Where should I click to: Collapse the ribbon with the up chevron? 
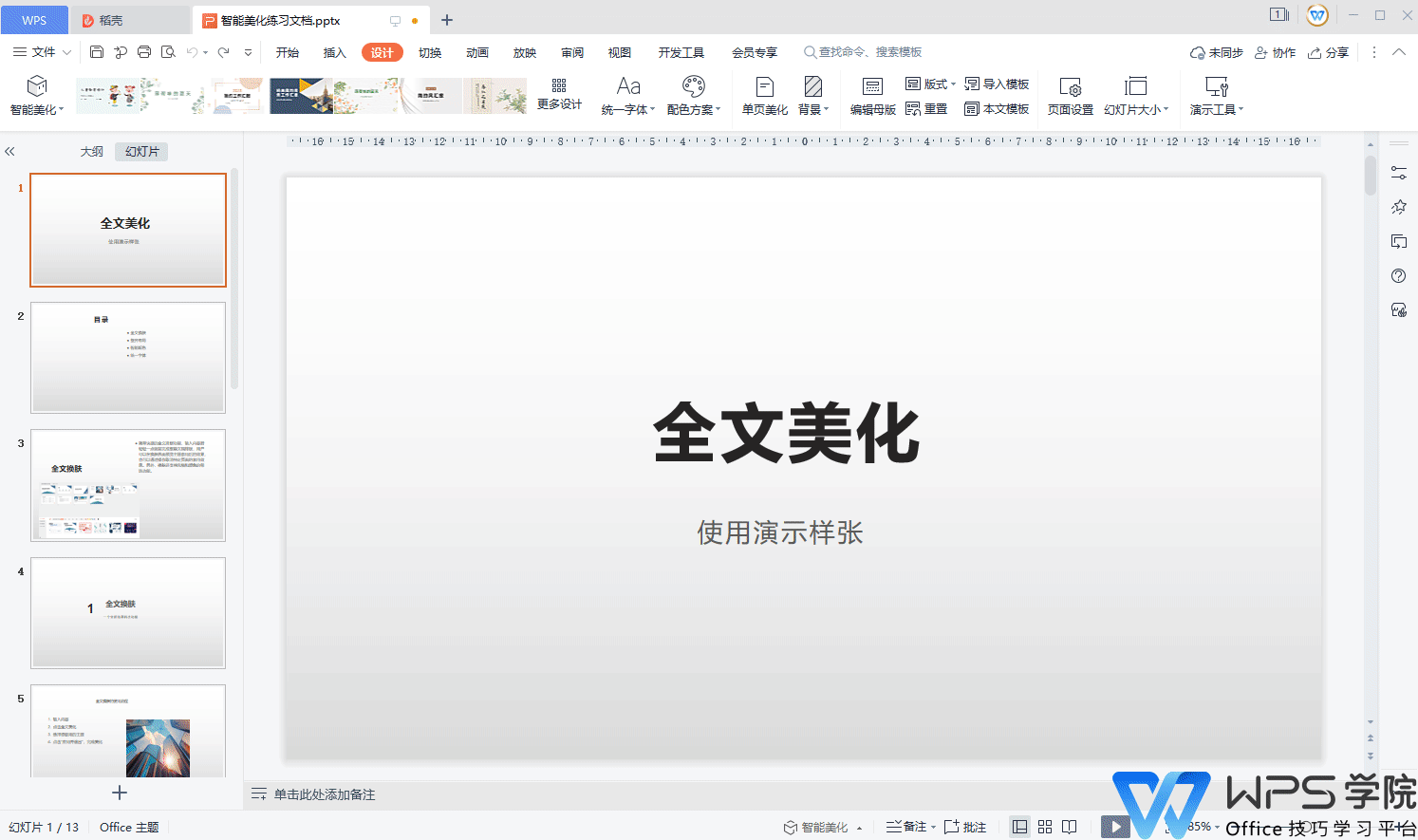[x=1398, y=52]
